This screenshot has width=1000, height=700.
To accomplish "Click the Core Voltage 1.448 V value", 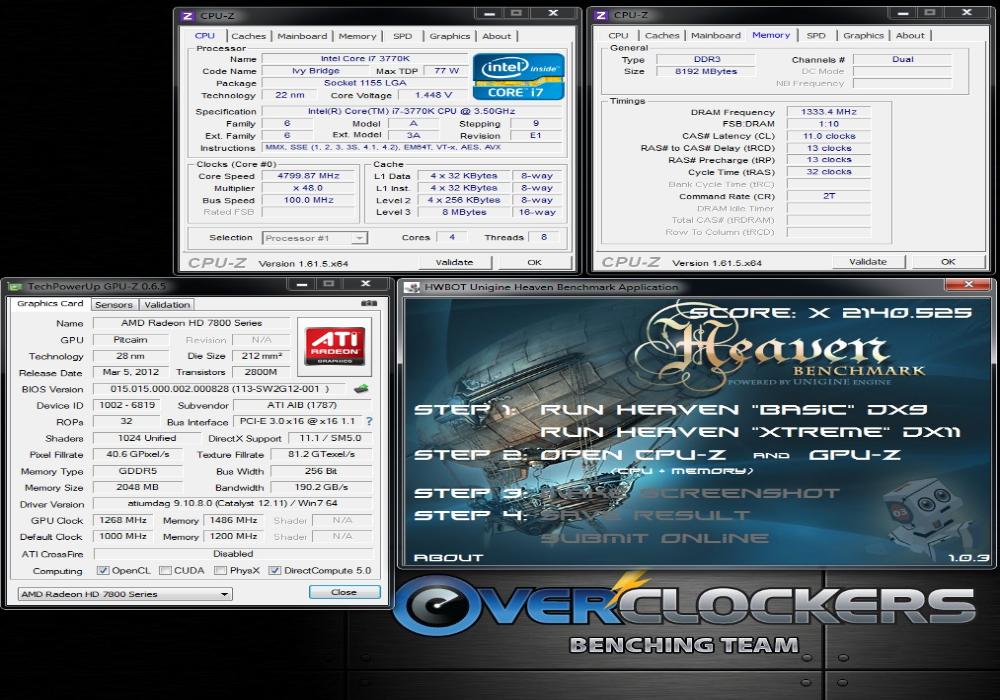I will [x=434, y=95].
